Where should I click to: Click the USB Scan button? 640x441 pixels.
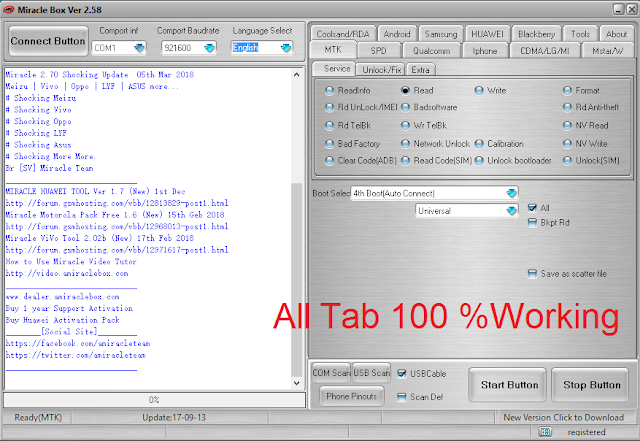[371, 373]
